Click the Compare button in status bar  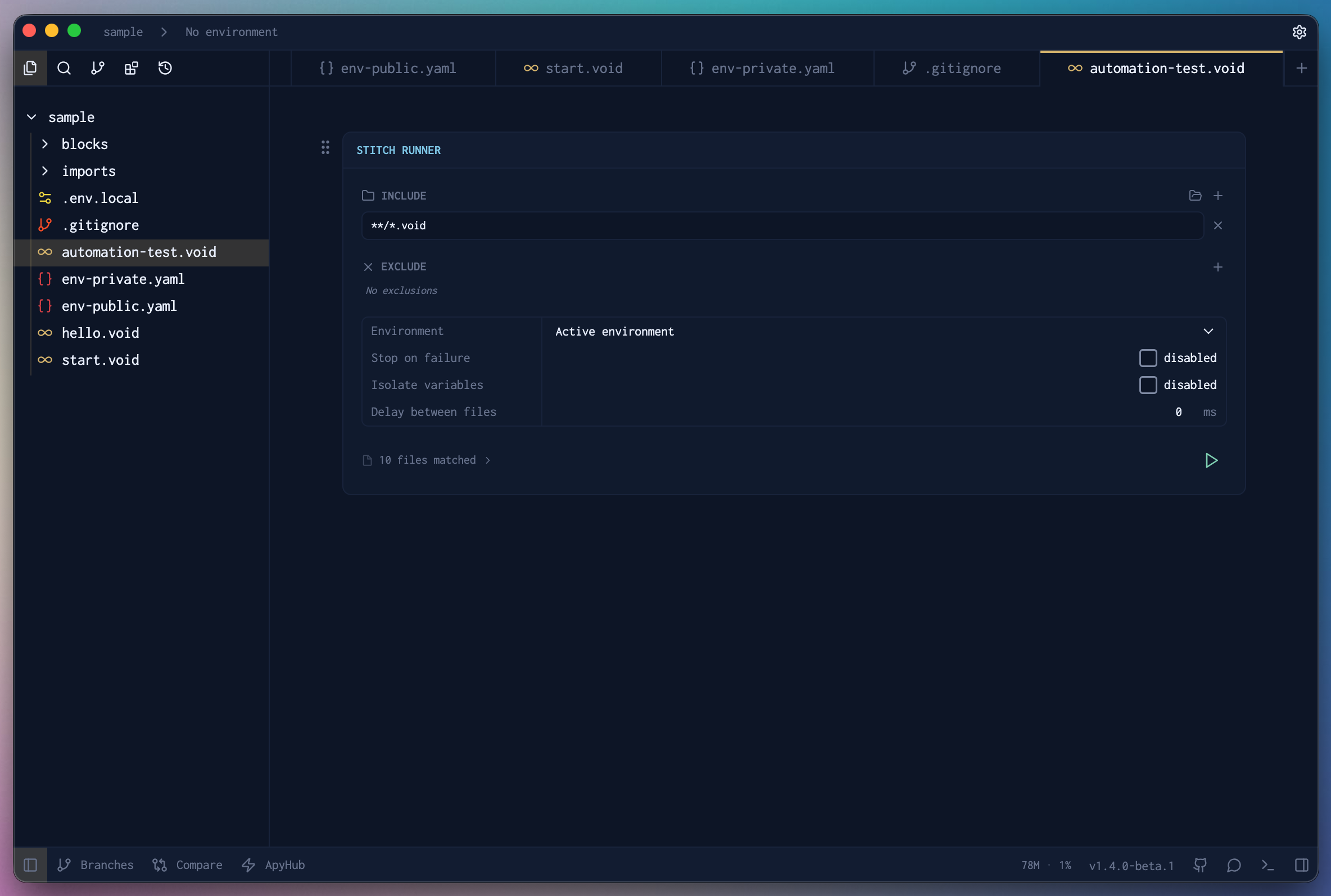(188, 865)
